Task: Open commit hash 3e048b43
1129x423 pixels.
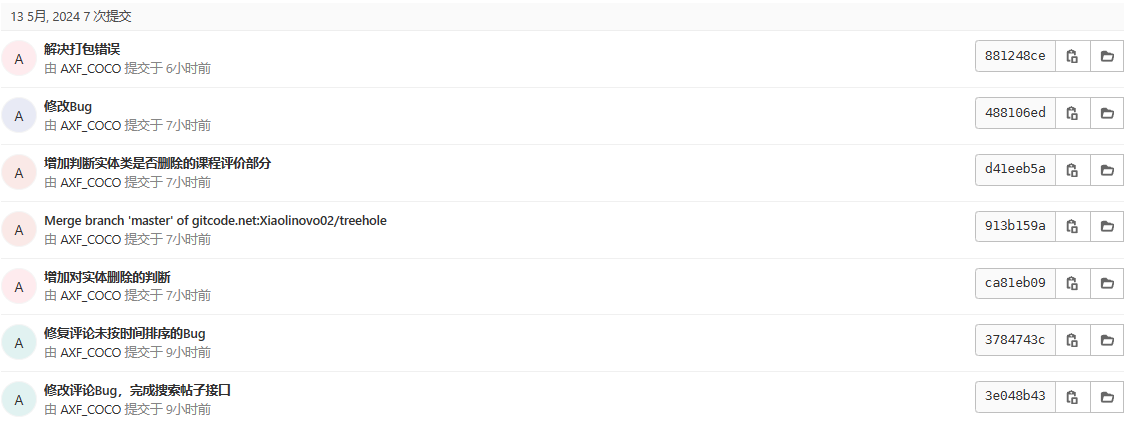Action: point(1015,396)
